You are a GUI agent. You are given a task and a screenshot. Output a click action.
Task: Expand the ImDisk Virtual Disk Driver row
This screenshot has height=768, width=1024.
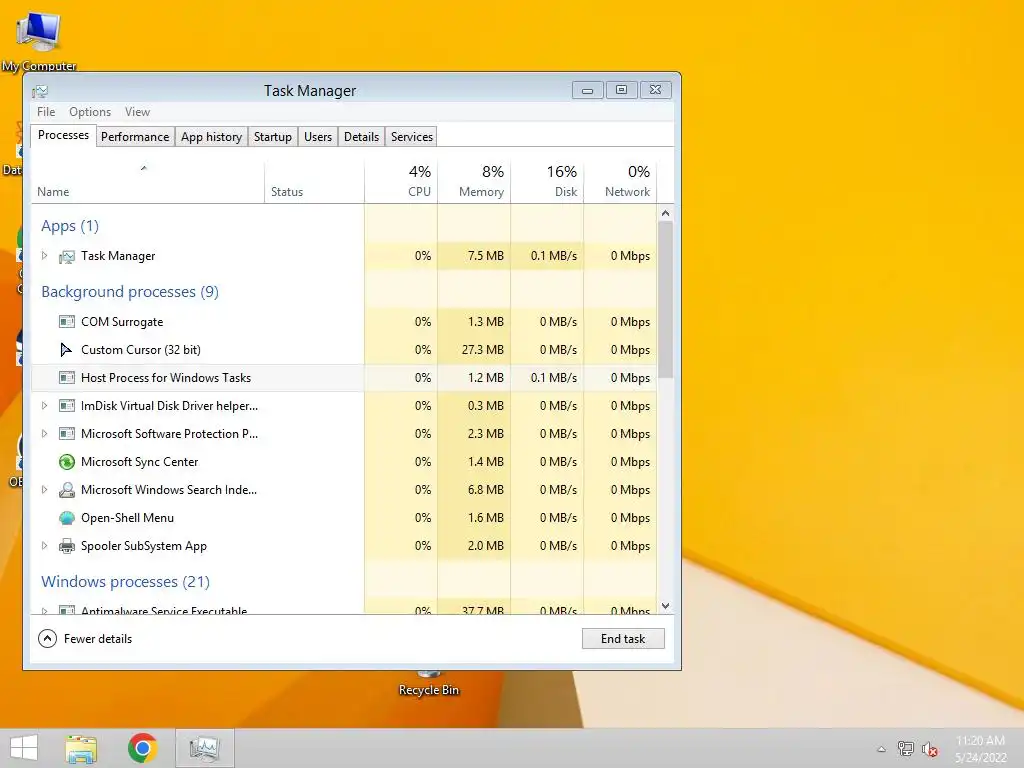[x=44, y=406]
